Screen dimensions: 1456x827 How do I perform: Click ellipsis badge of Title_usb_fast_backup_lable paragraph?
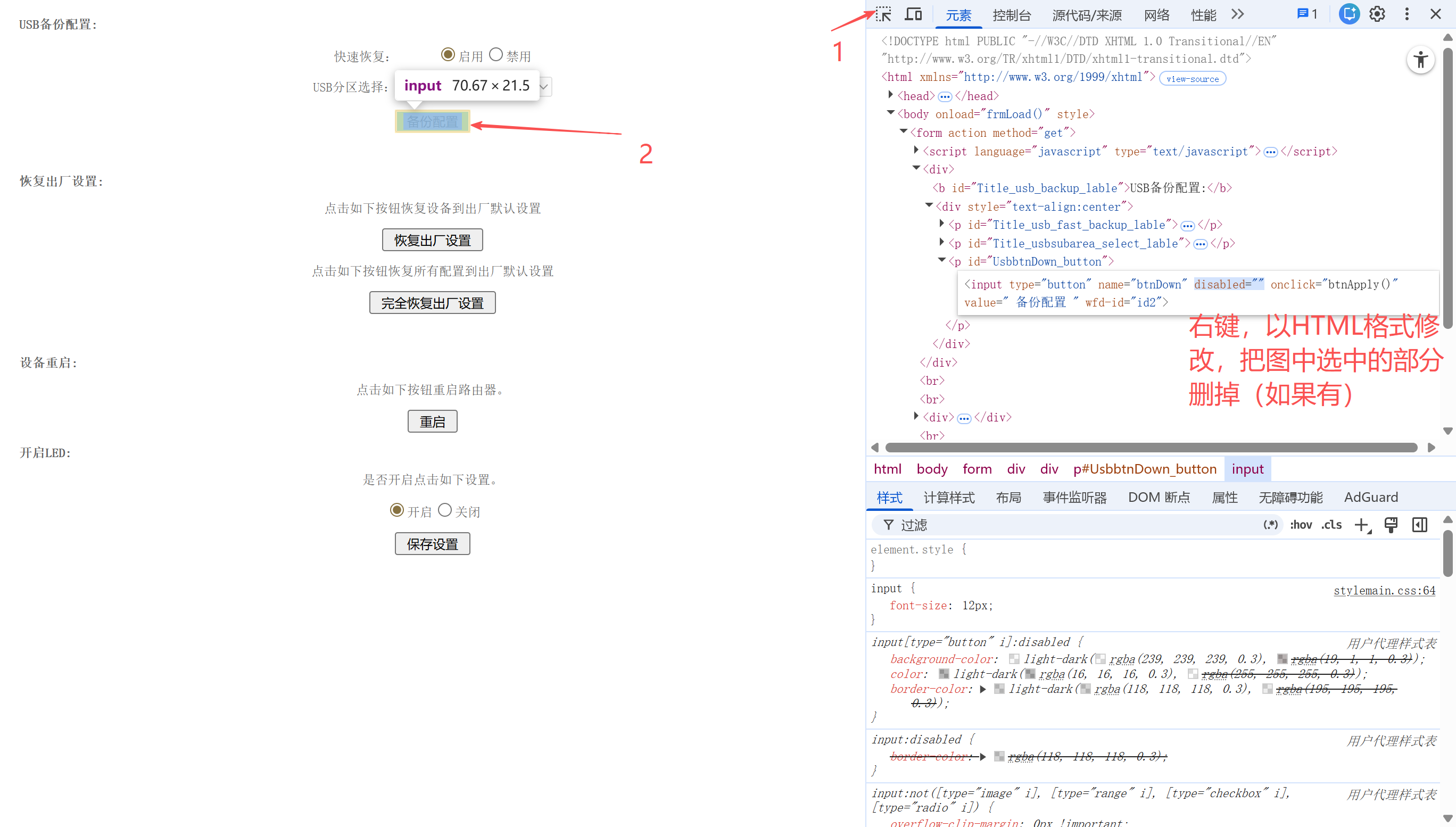[1187, 226]
